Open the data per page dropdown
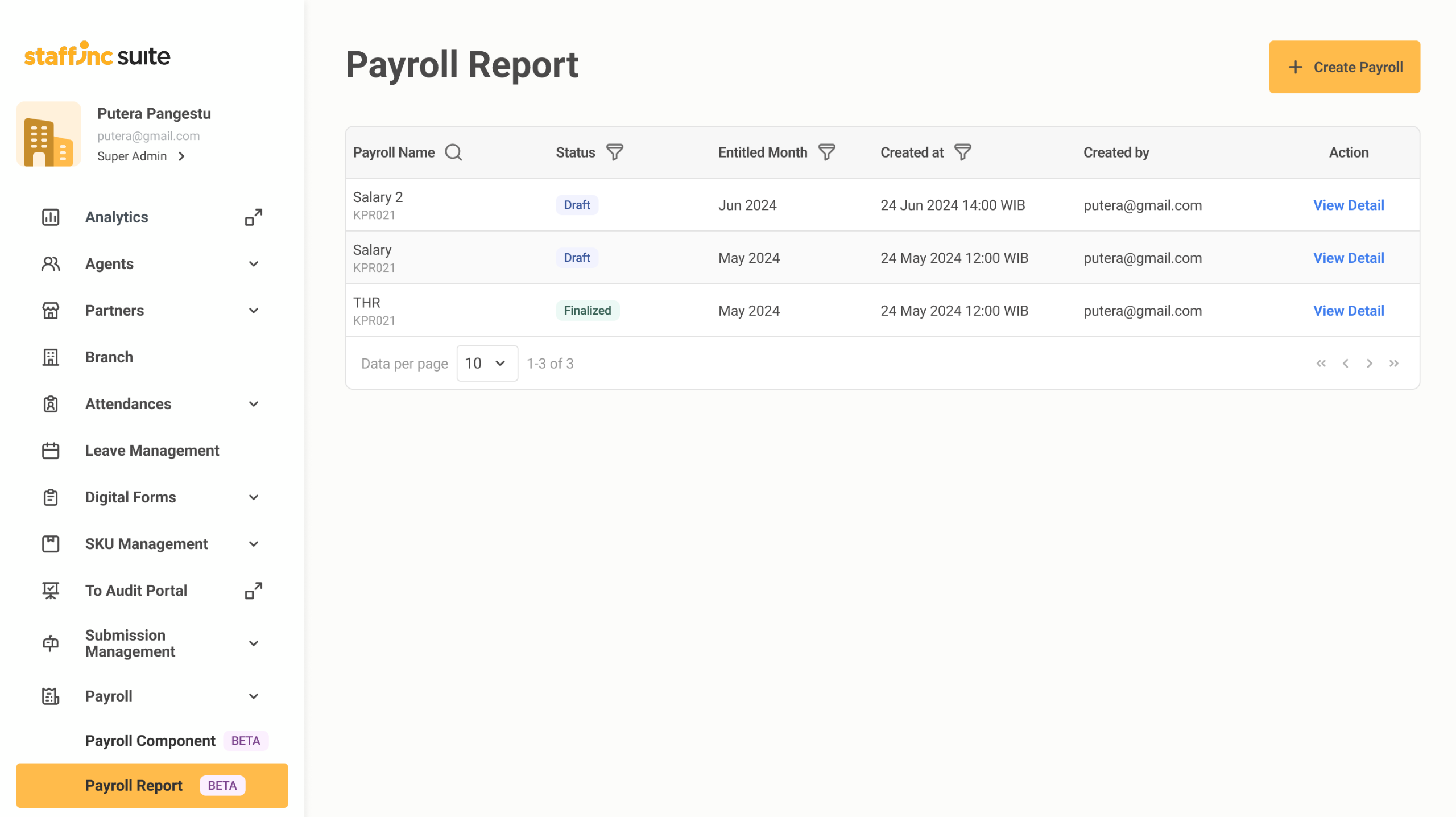 (x=487, y=364)
